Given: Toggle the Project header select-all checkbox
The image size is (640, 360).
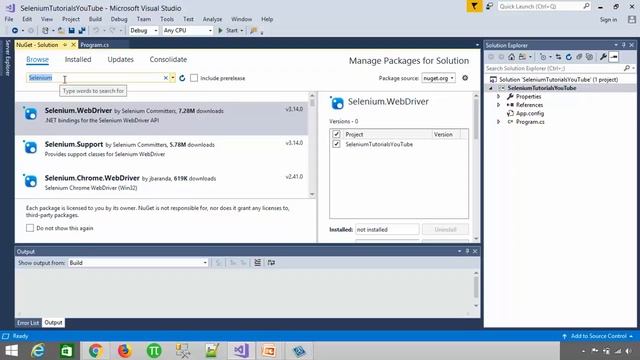Looking at the screenshot, I should 336,134.
